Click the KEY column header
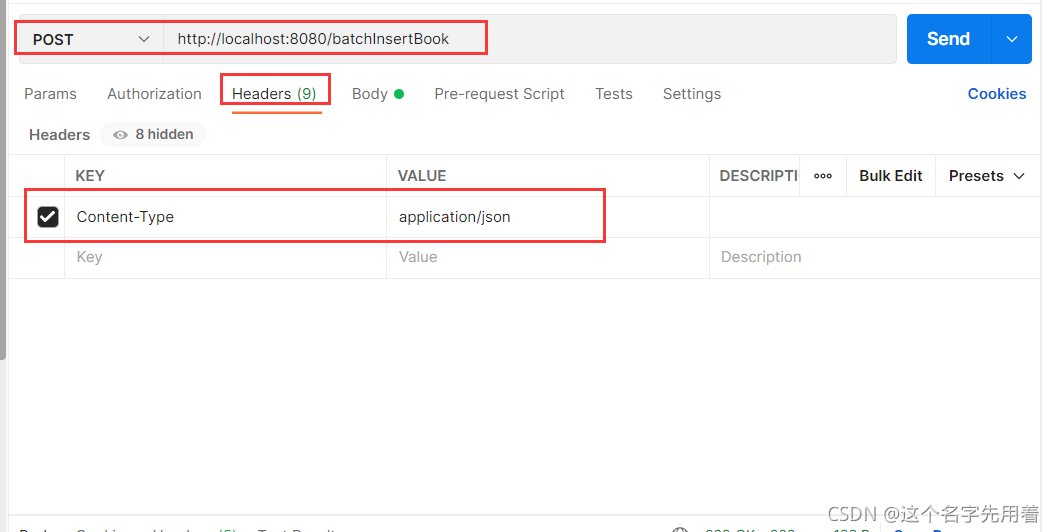This screenshot has width=1054, height=532. [x=90, y=176]
